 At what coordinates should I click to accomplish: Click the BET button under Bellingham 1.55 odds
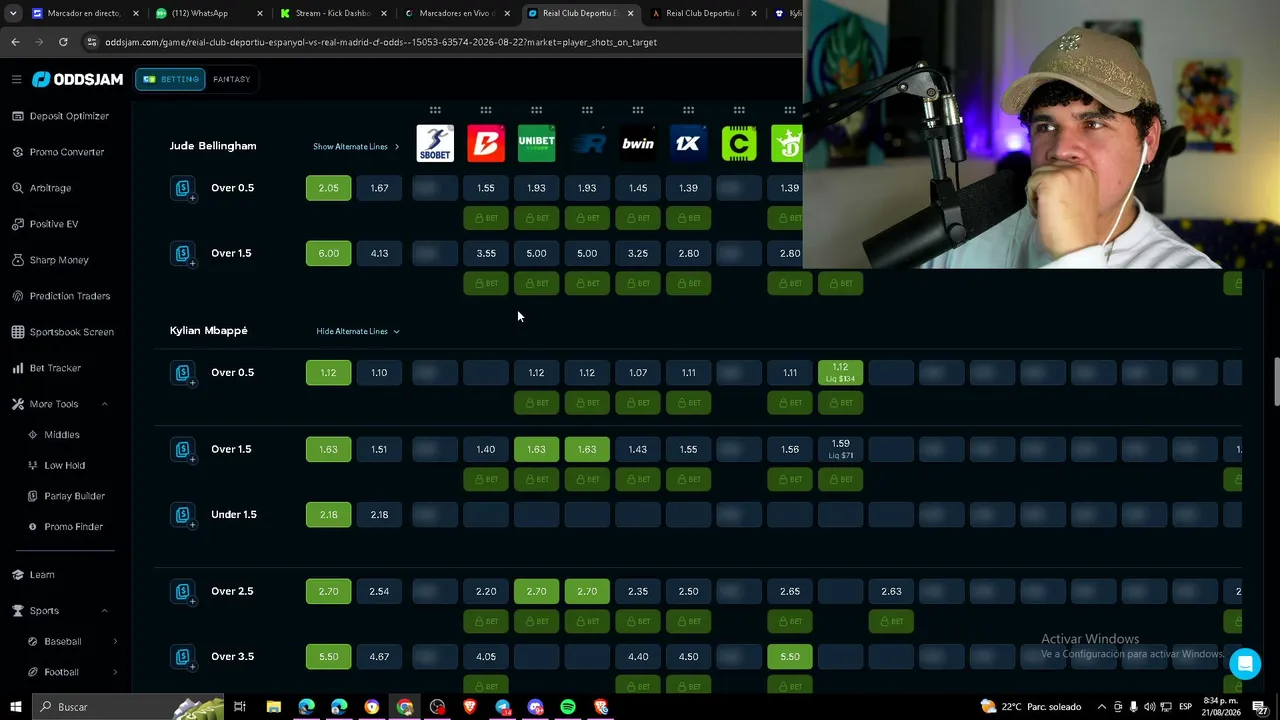[x=486, y=218]
